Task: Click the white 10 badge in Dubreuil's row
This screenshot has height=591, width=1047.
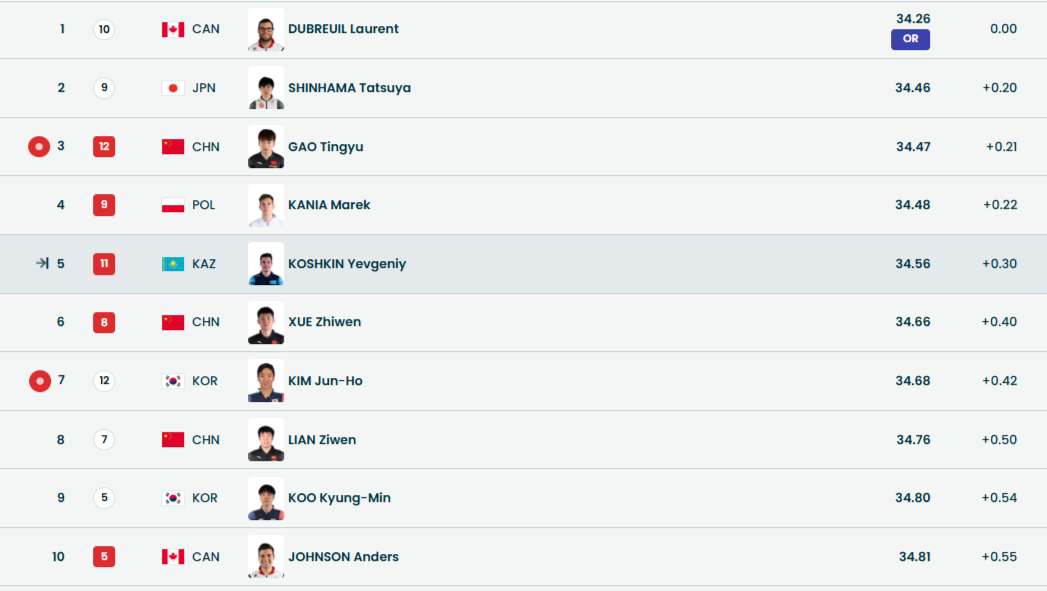Action: 104,29
